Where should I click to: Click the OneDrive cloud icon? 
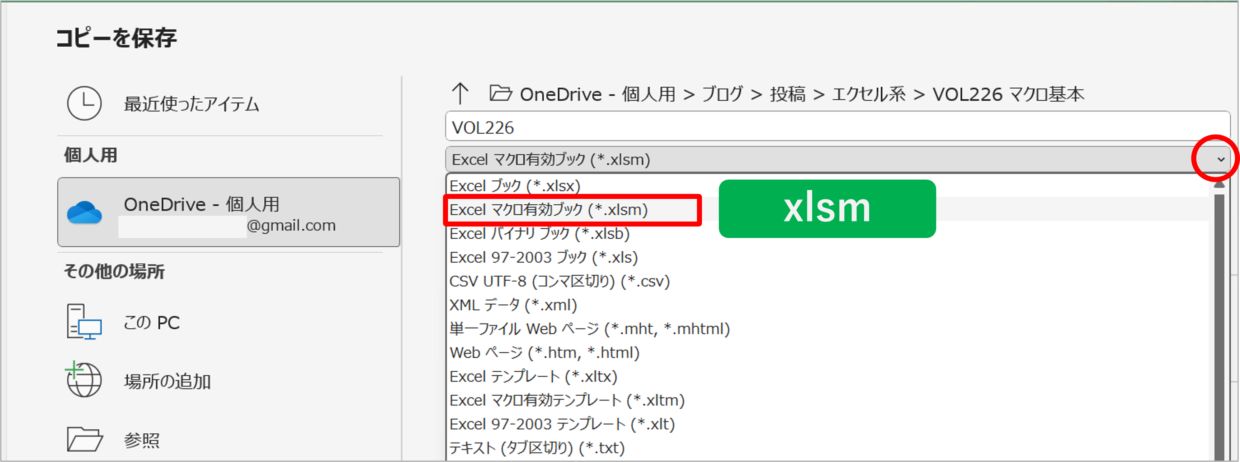[x=85, y=212]
